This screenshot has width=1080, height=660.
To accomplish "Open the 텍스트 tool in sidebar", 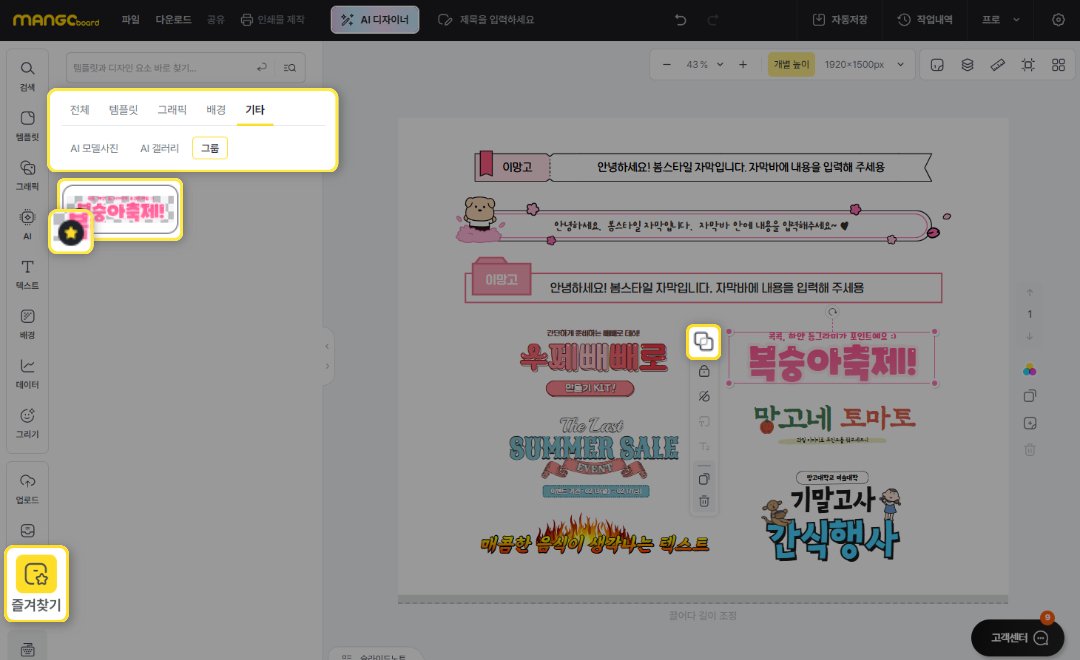I will (x=27, y=275).
